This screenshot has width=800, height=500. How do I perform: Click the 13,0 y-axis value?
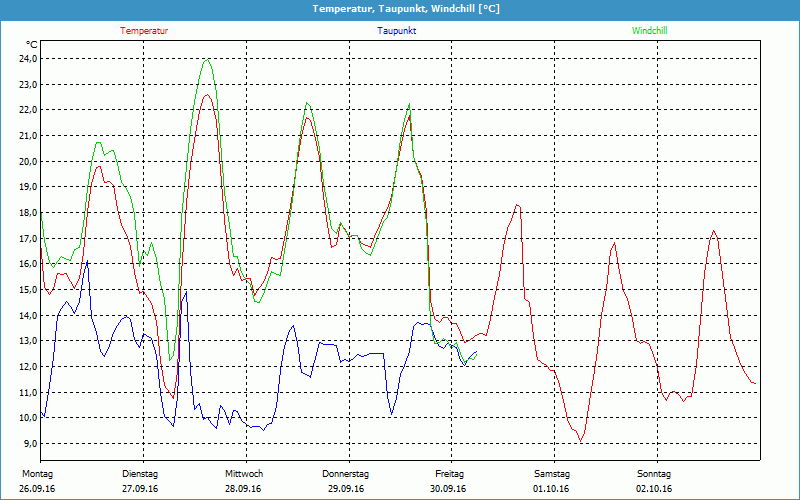(x=29, y=341)
